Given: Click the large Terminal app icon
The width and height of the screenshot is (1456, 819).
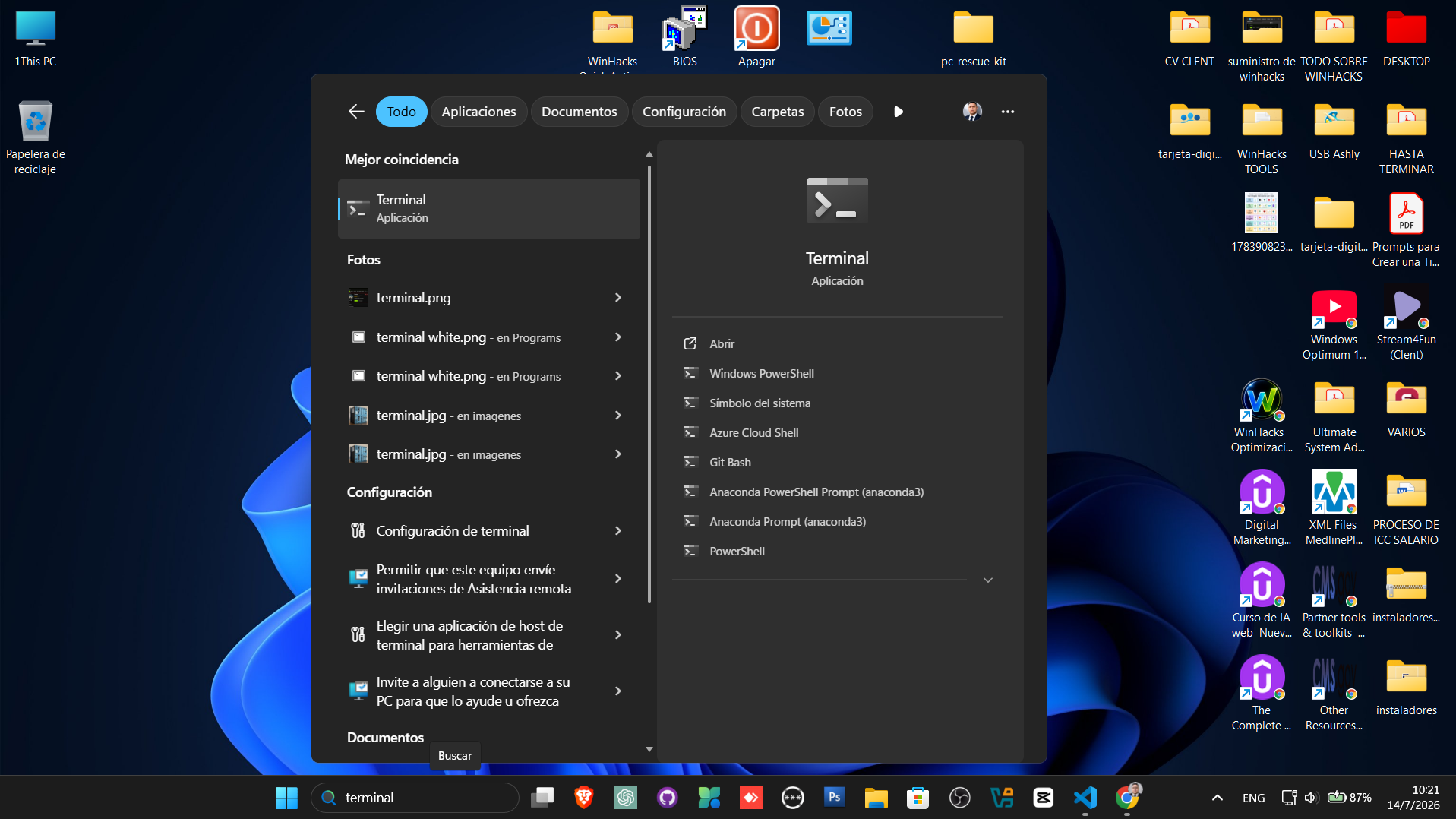Looking at the screenshot, I should [837, 200].
